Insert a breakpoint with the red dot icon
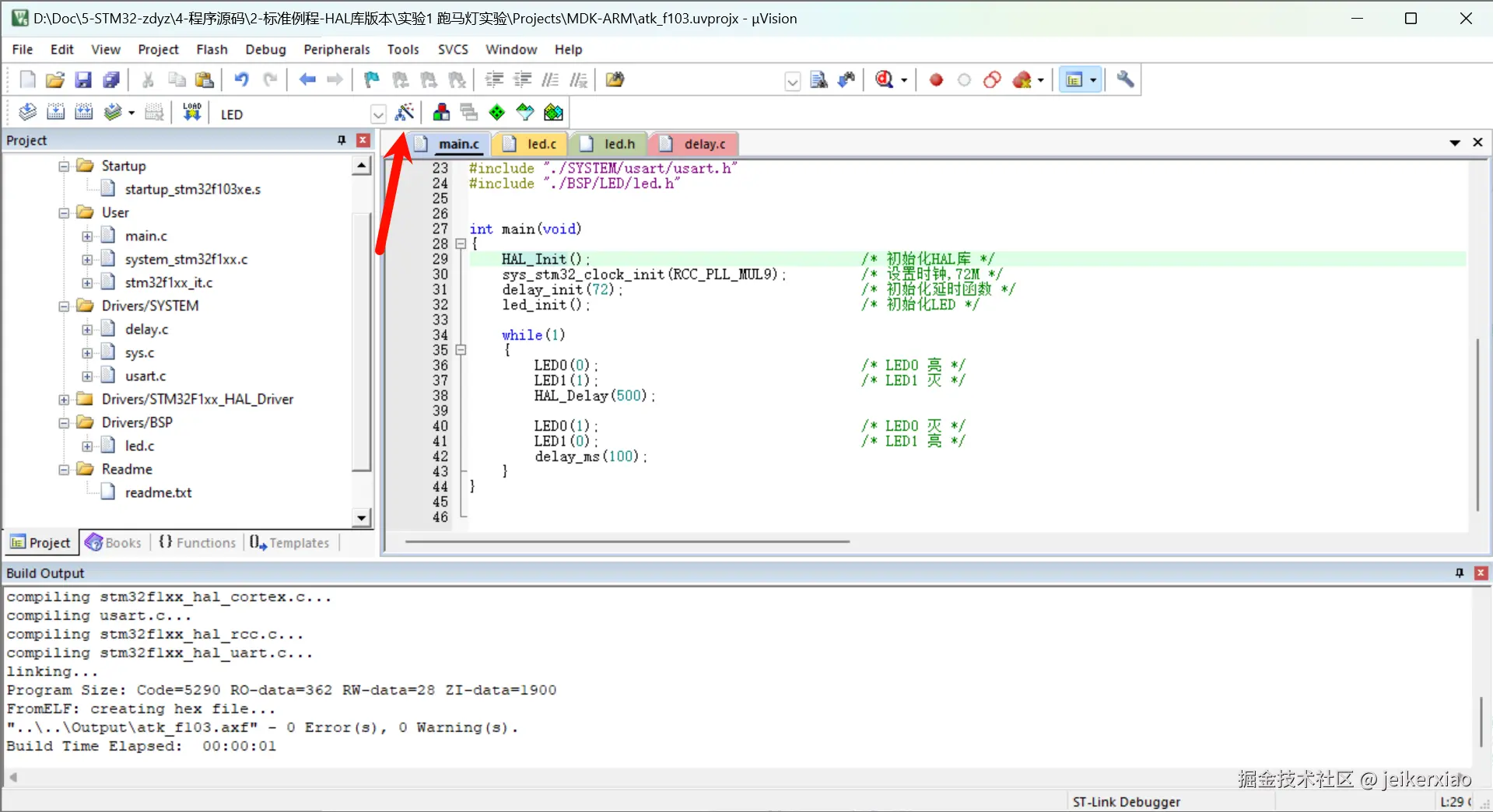Screen dimensions: 1493x812 tap(936, 80)
